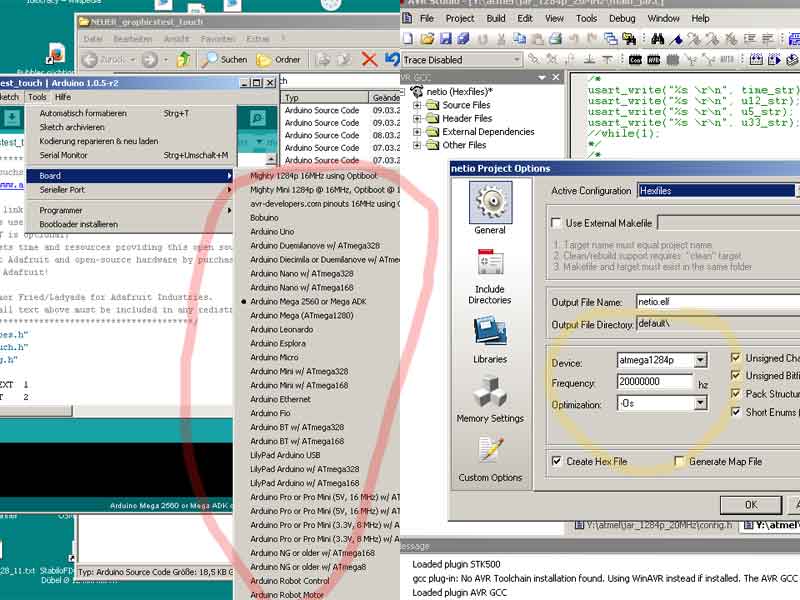Click the 'Con' programmer connect icon

[635, 60]
